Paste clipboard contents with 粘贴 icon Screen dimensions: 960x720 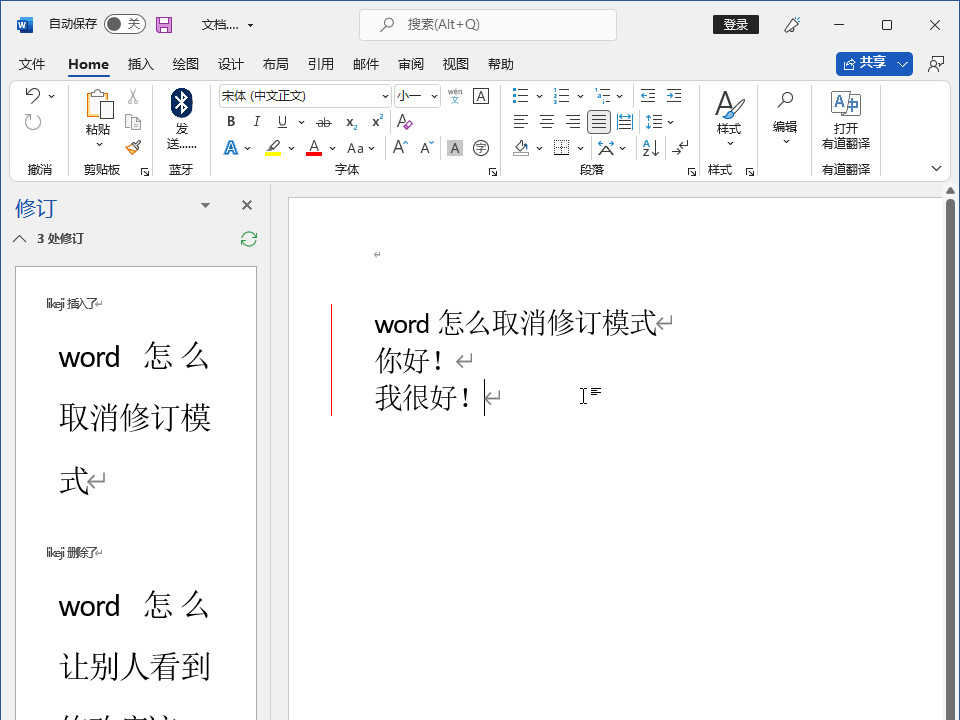99,104
